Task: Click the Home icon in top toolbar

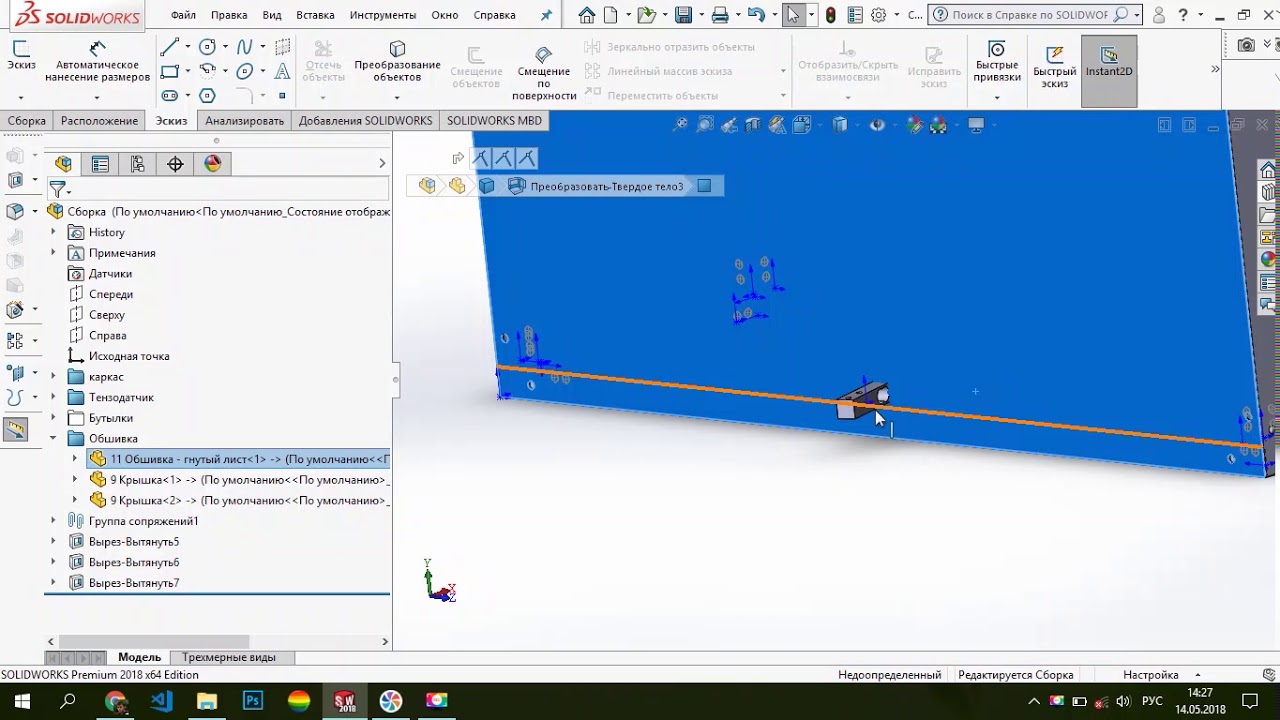Action: [587, 15]
